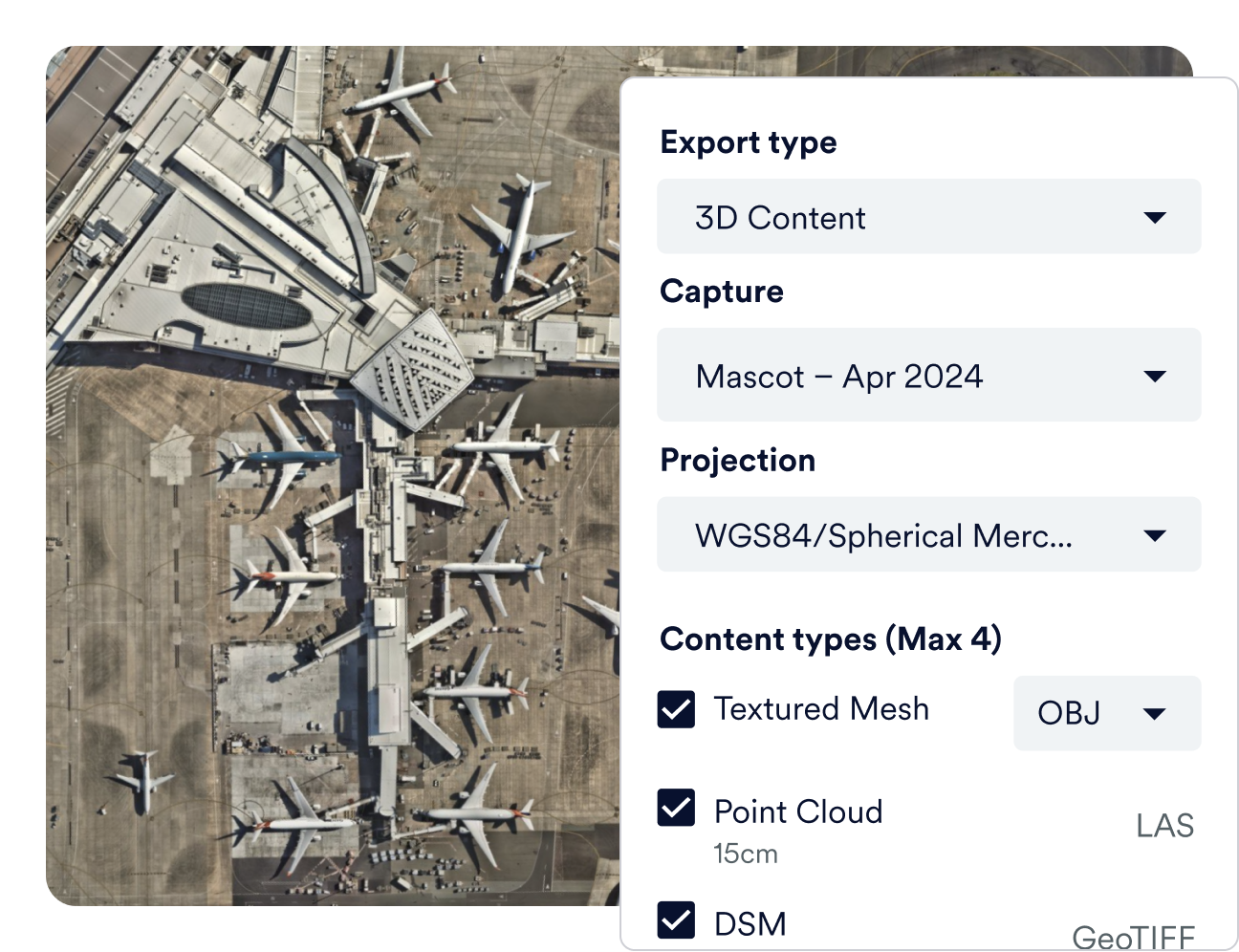The image size is (1239, 952).
Task: Uncheck the DSM export option
Action: pos(676,920)
